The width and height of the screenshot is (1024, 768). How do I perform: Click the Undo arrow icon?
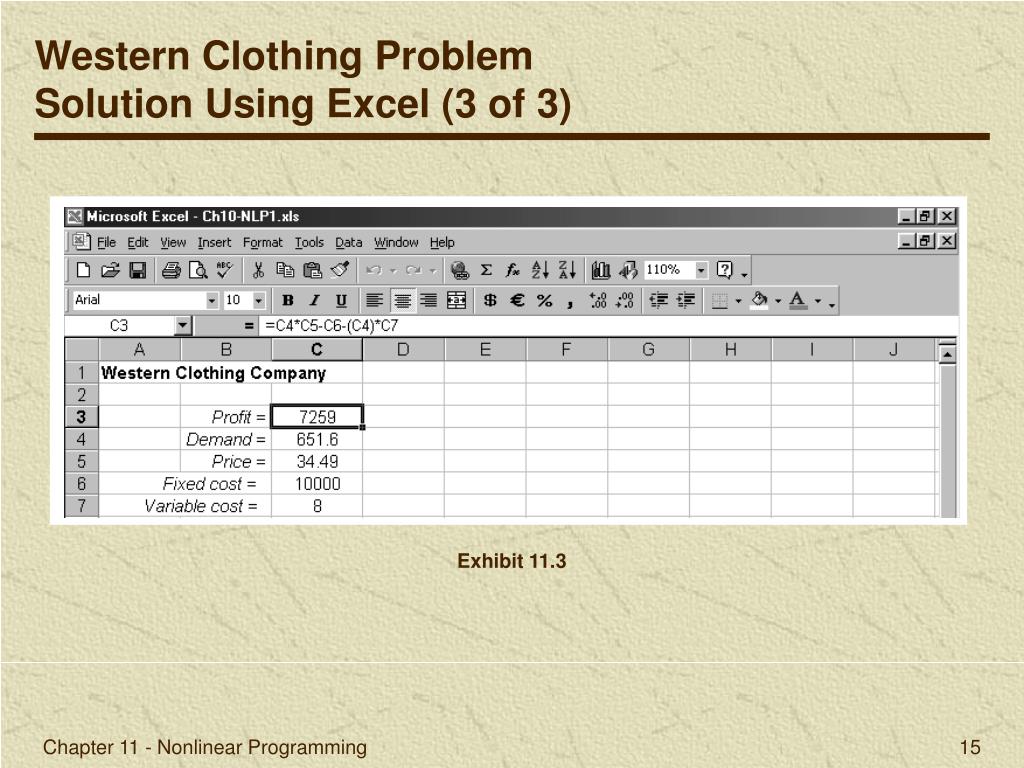tap(374, 270)
